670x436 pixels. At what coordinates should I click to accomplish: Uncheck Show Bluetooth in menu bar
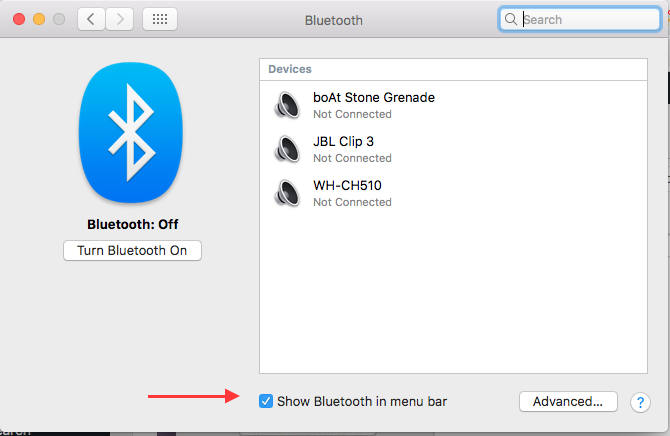tap(266, 401)
